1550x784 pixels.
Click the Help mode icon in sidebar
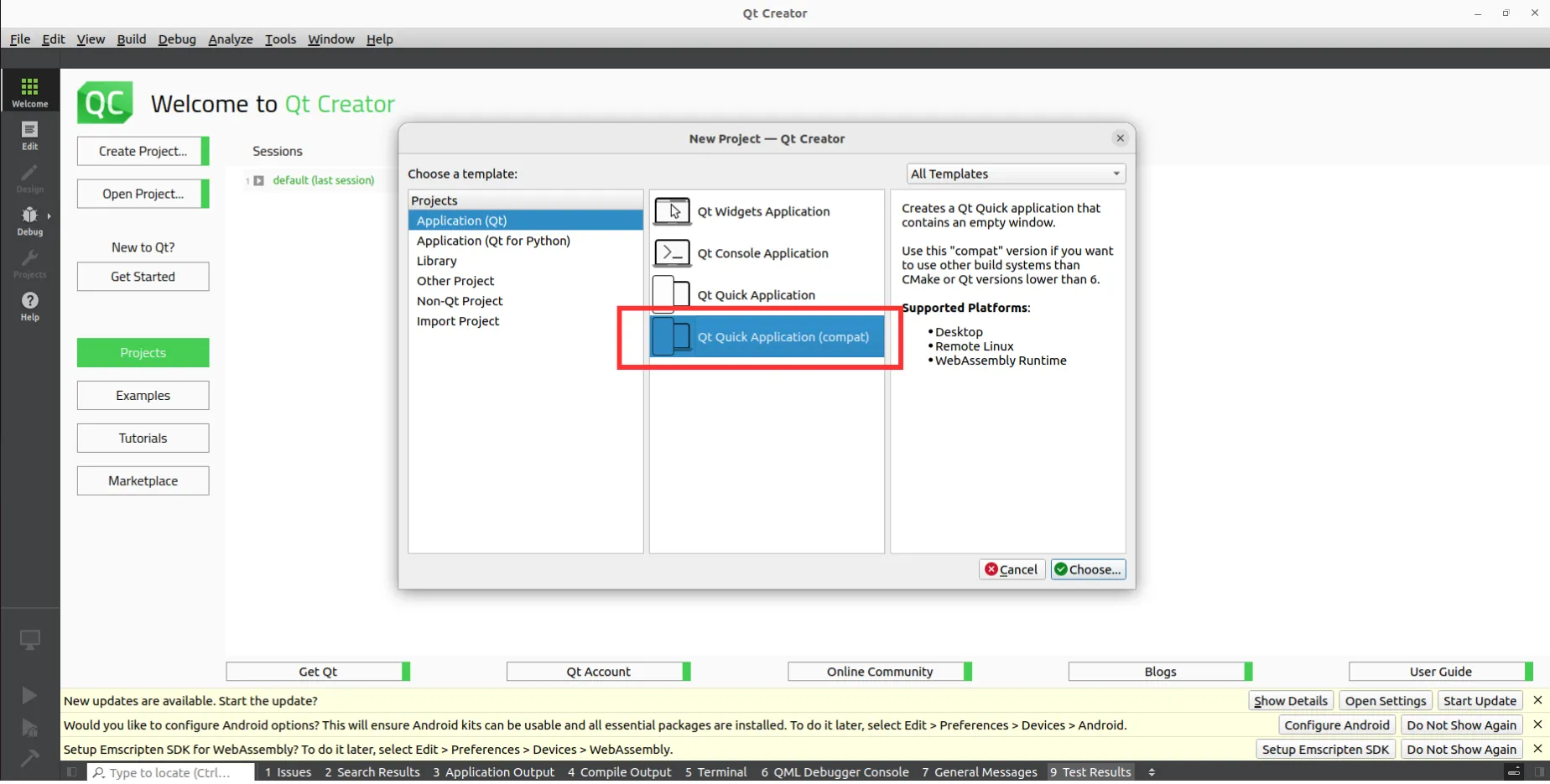click(29, 306)
